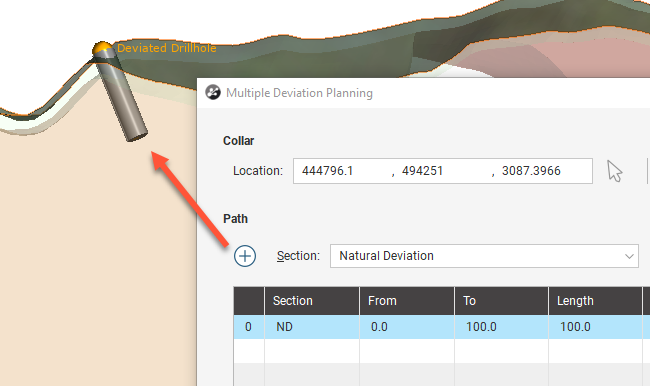Select the orange drillhole collar sphere
This screenshot has width=650, height=386.
click(102, 48)
